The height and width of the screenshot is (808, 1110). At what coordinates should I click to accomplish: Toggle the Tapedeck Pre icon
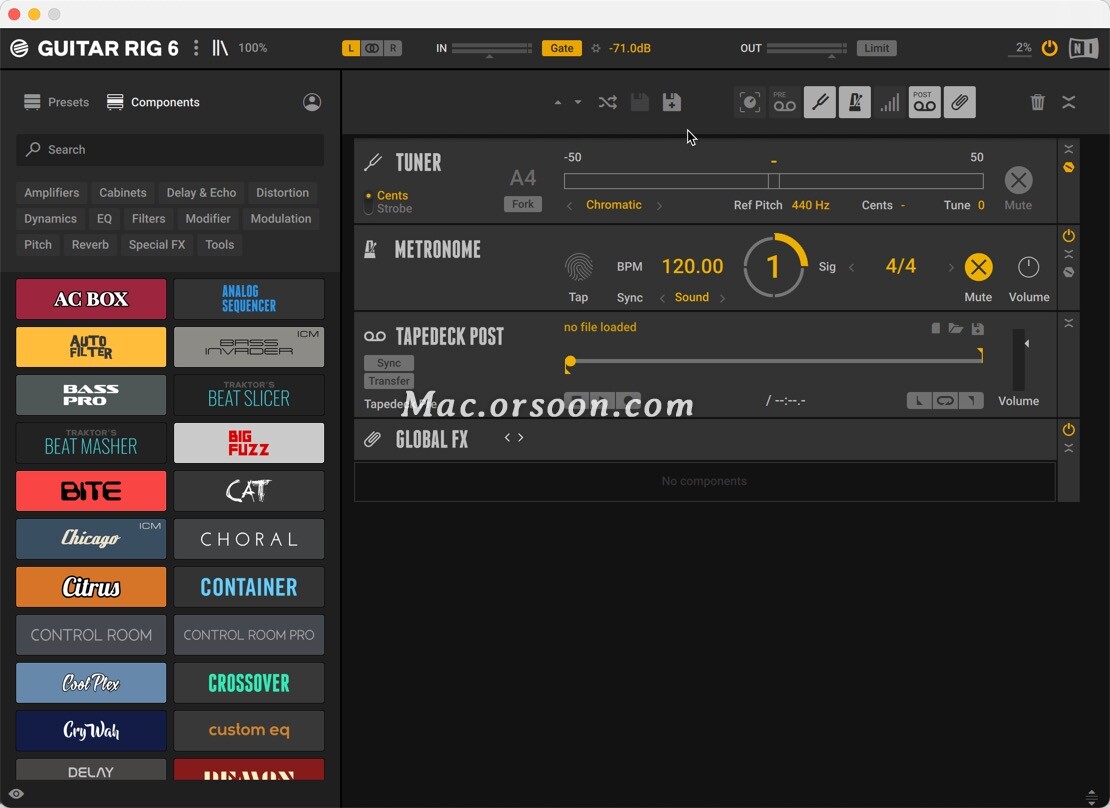click(x=784, y=102)
